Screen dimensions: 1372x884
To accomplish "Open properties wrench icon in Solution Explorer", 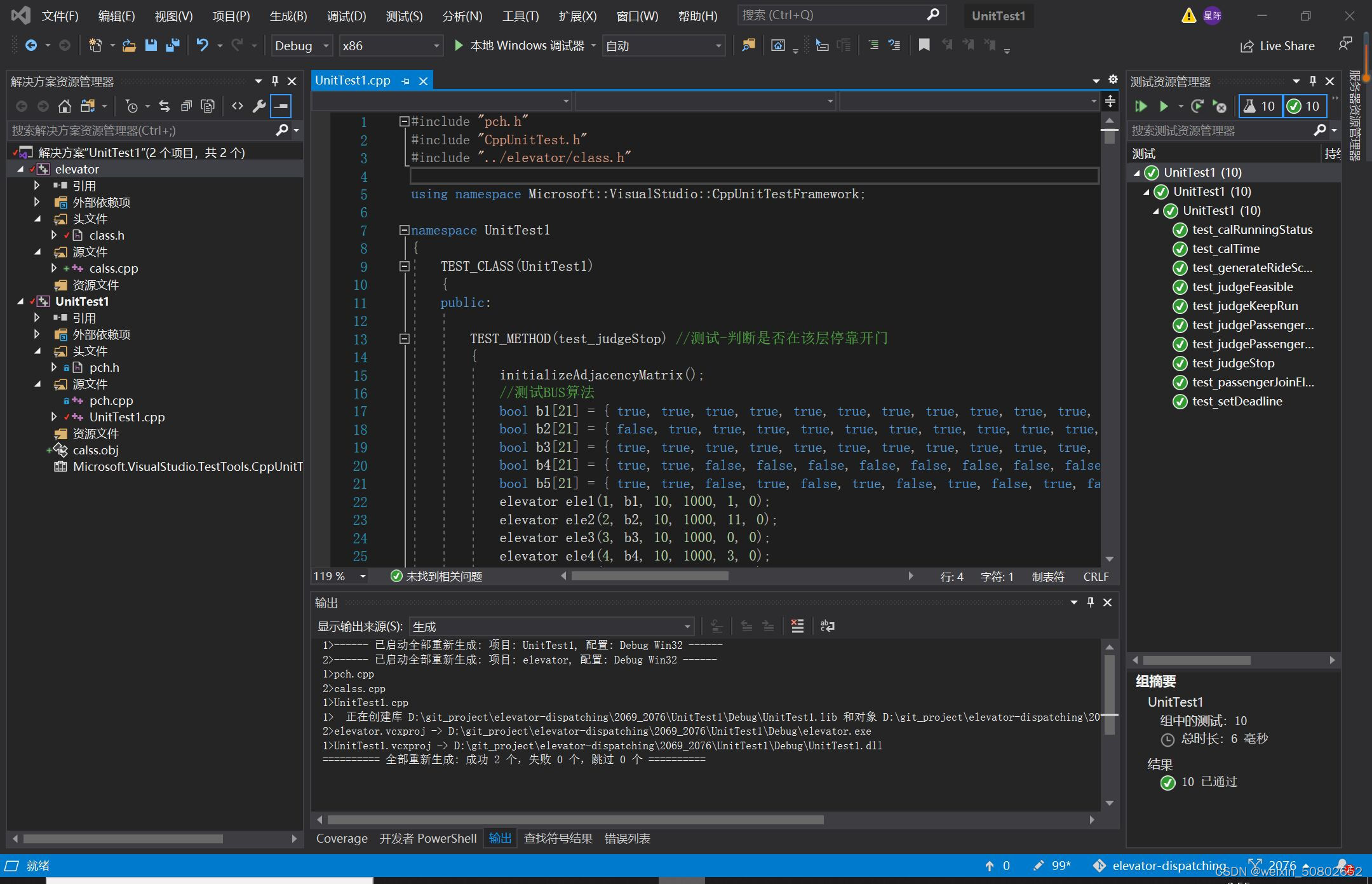I will tap(259, 106).
